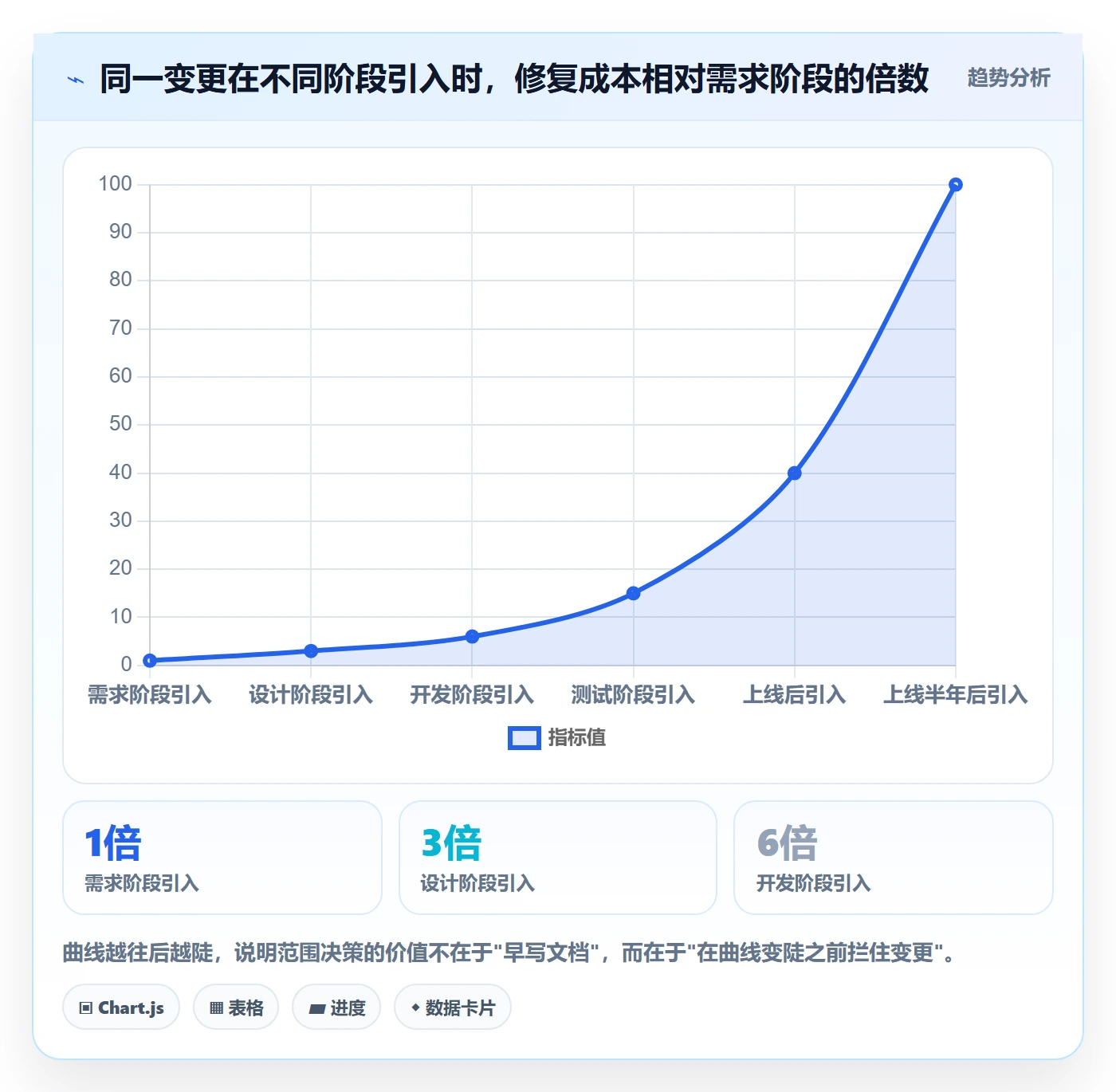Click y-axis value 0
The image size is (1116, 1092).
126,664
